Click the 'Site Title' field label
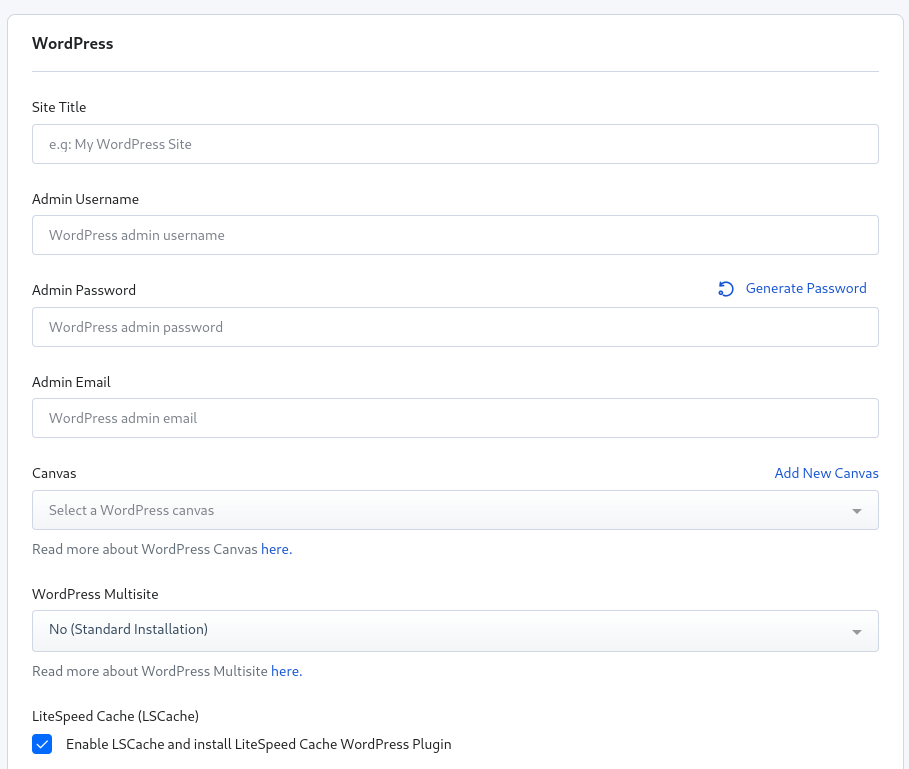 click(59, 107)
